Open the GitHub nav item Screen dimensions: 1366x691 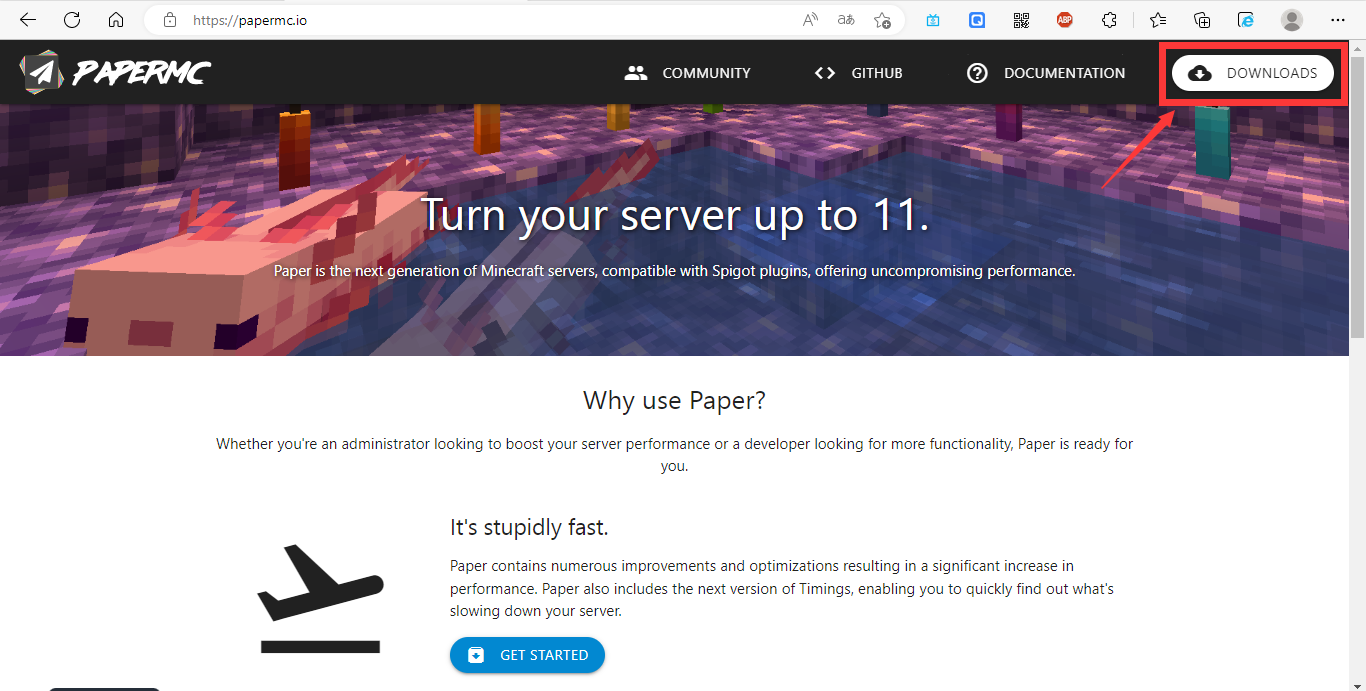click(858, 73)
